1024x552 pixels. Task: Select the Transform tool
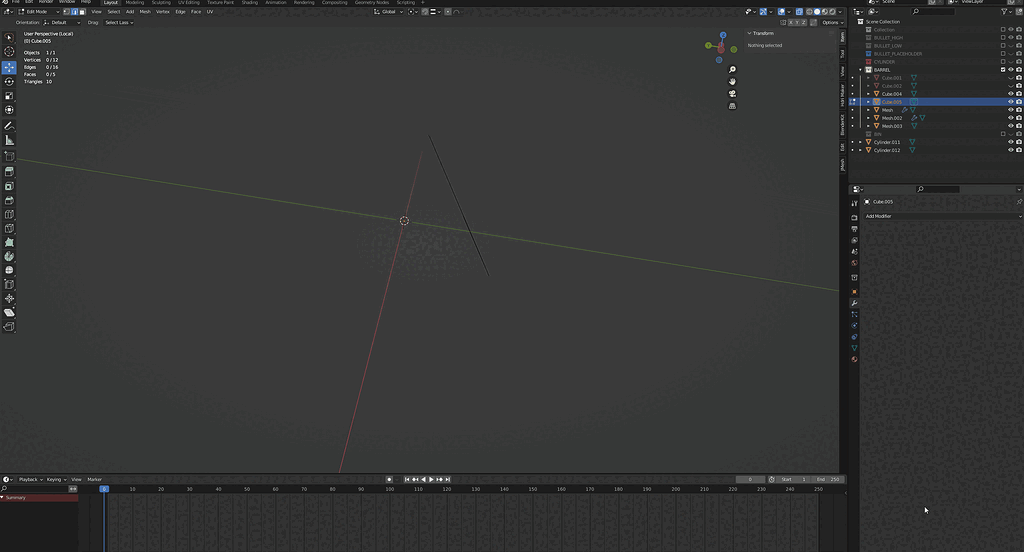pyautogui.click(x=9, y=110)
